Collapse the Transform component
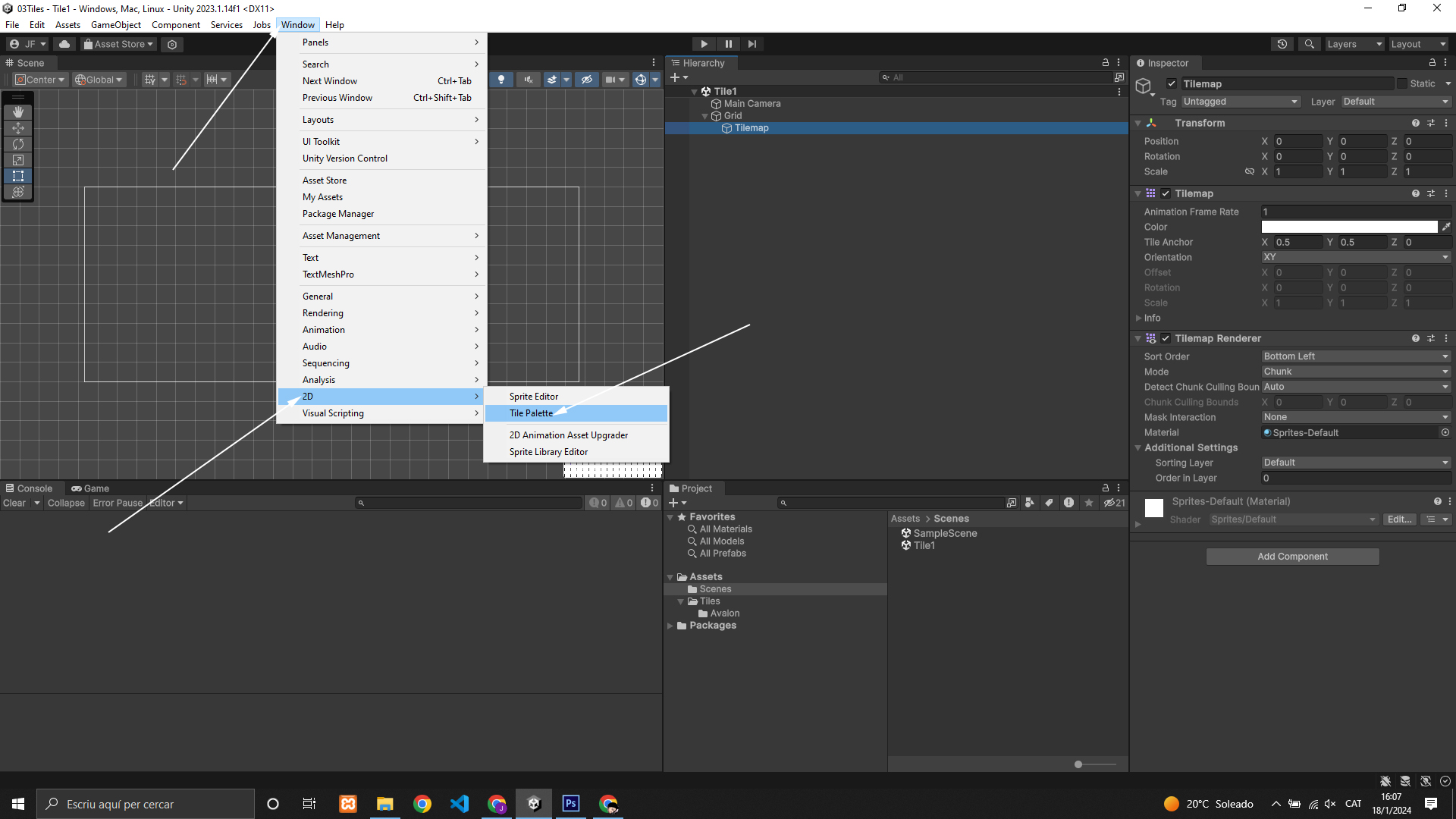 1137,123
